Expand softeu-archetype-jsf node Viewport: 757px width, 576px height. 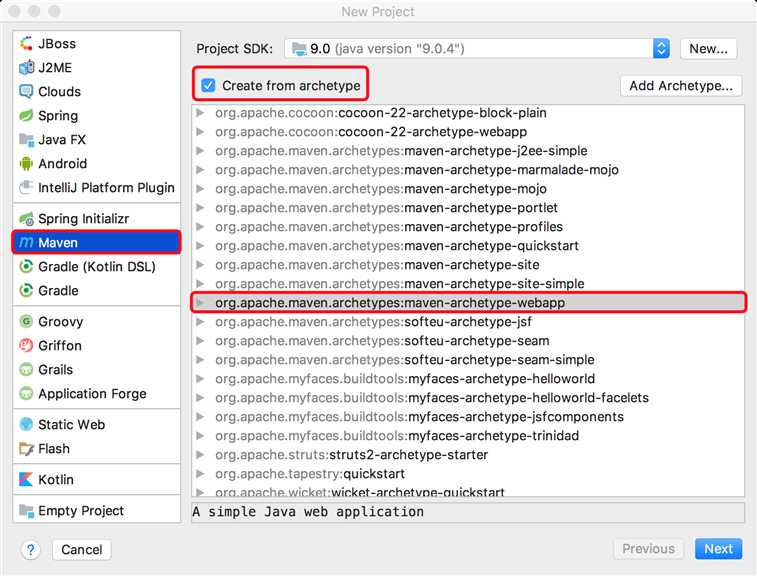pyautogui.click(x=200, y=322)
